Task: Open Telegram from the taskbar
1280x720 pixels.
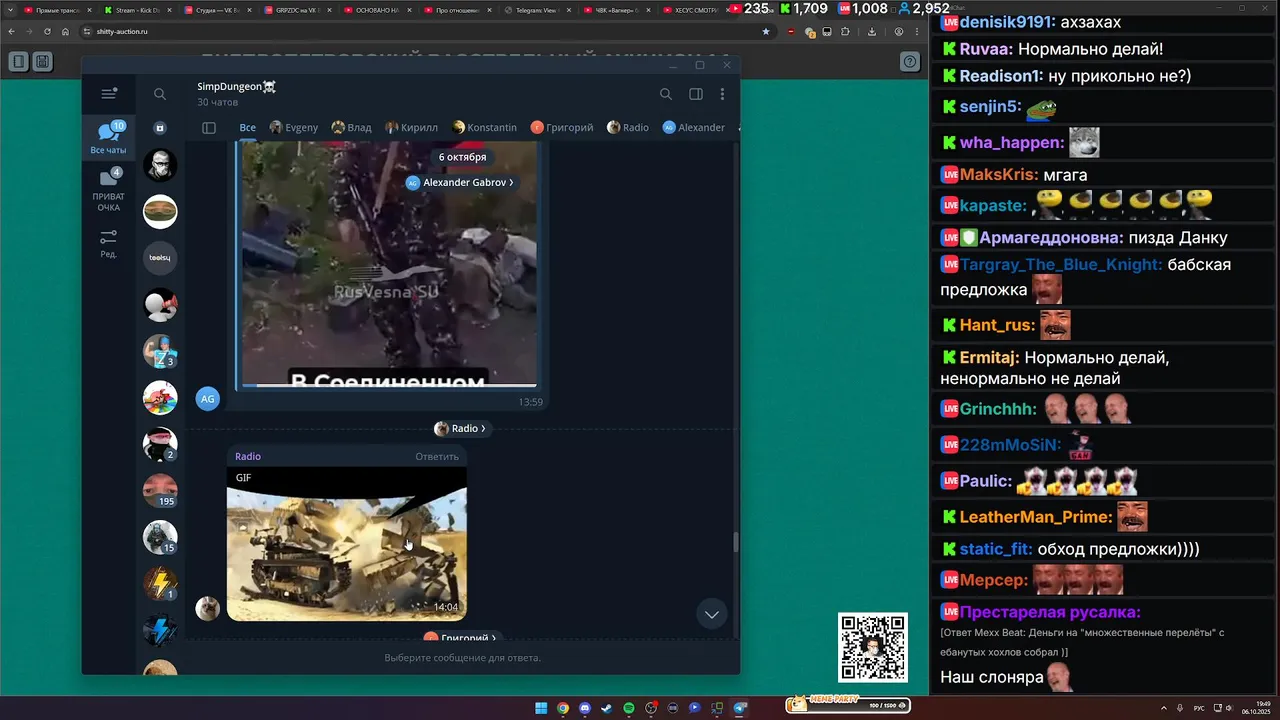Action: (740, 708)
